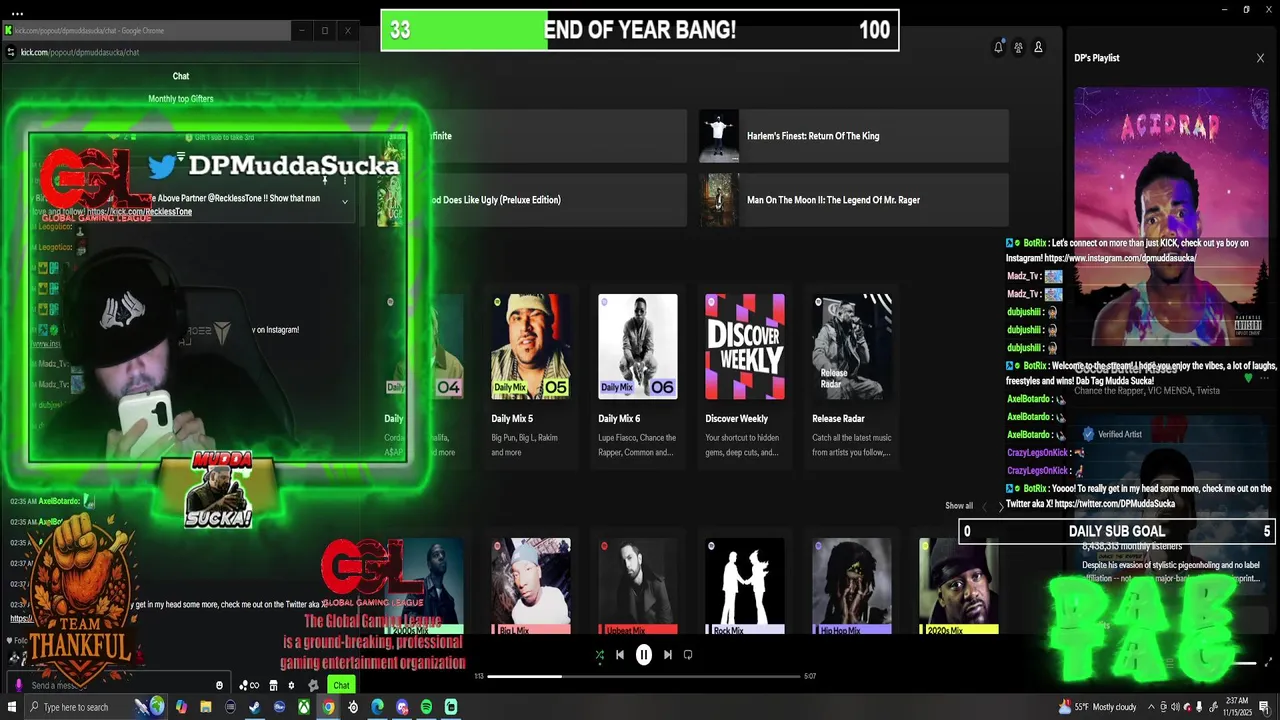This screenshot has width=1280, height=720.
Task: Open the Windows Start menu
Action: click(x=12, y=707)
